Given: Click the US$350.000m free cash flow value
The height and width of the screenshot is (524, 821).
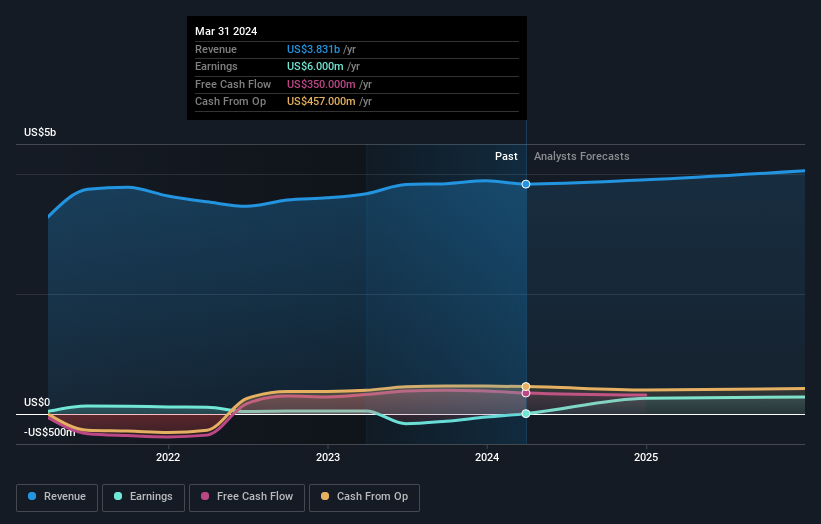Looking at the screenshot, I should pos(321,84).
